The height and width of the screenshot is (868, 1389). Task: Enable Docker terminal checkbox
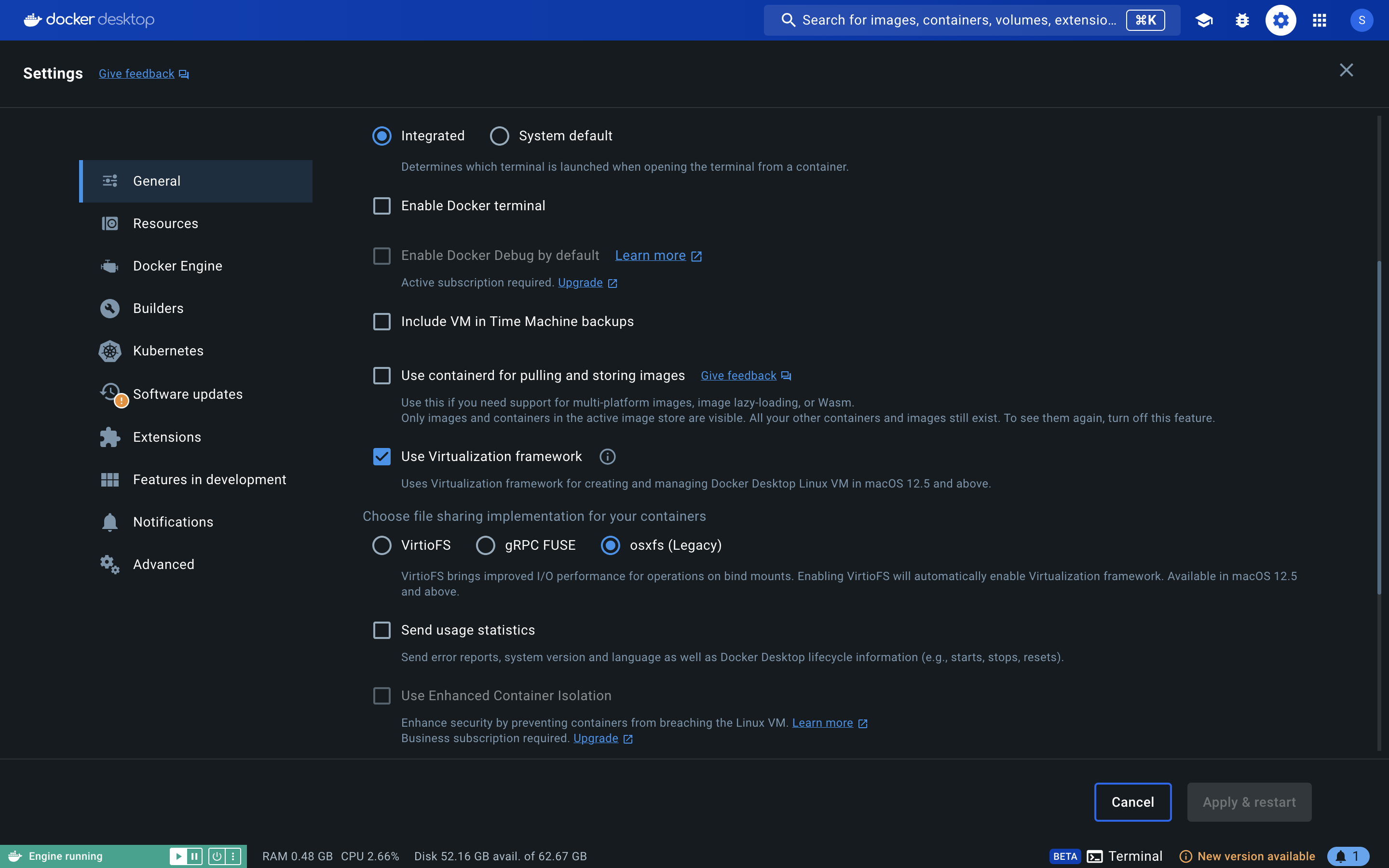coord(381,205)
